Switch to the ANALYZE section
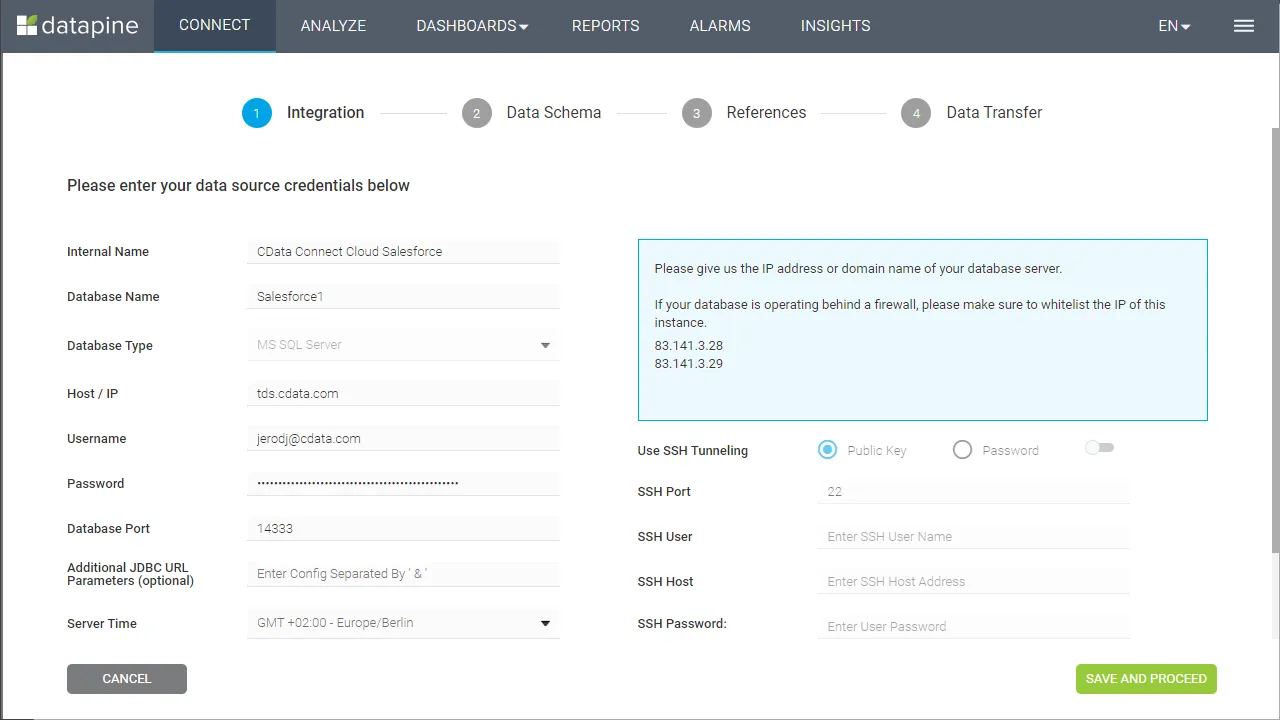The width and height of the screenshot is (1280, 720). pyautogui.click(x=333, y=26)
